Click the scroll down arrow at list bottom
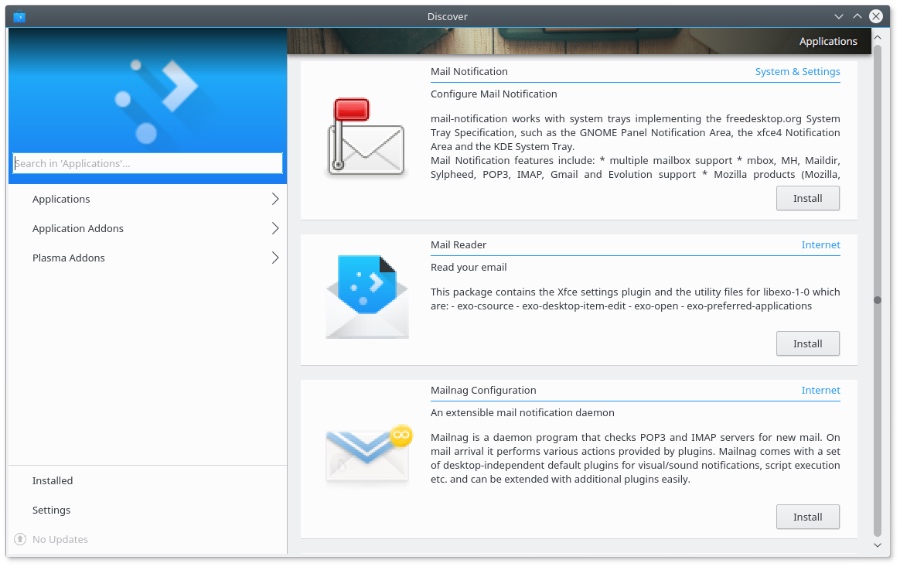The height and width of the screenshot is (567, 900). [877, 546]
